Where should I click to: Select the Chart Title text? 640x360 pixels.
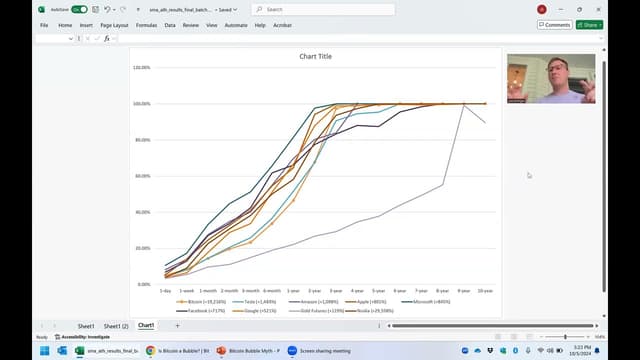point(316,57)
